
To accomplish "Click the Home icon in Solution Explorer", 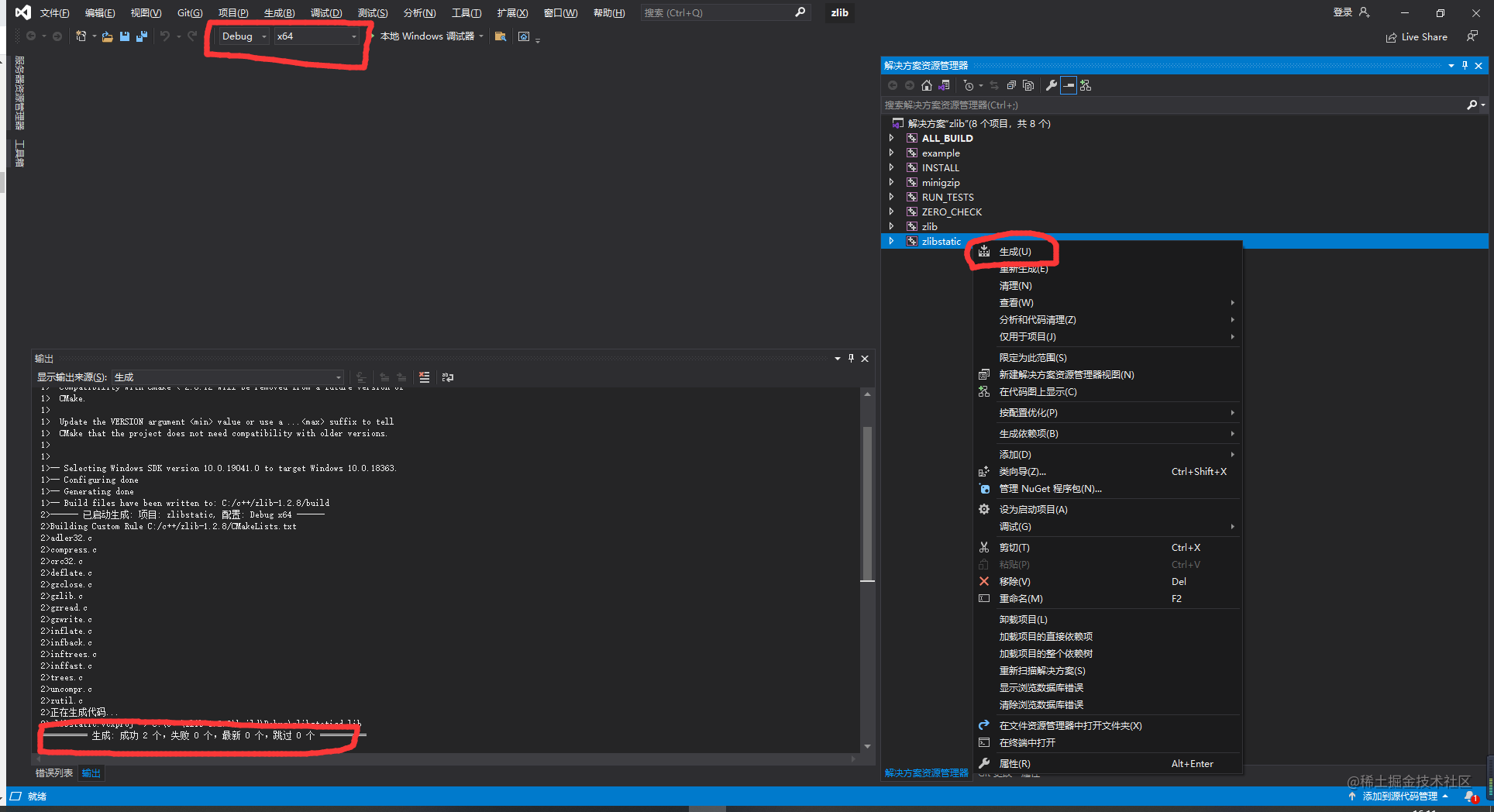I will 927,85.
